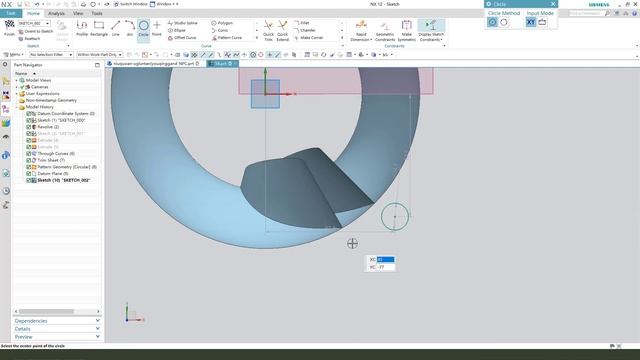Image resolution: width=640 pixels, height=360 pixels.
Task: Open the Rapid Dimension dropdown arrow
Action: tap(371, 40)
